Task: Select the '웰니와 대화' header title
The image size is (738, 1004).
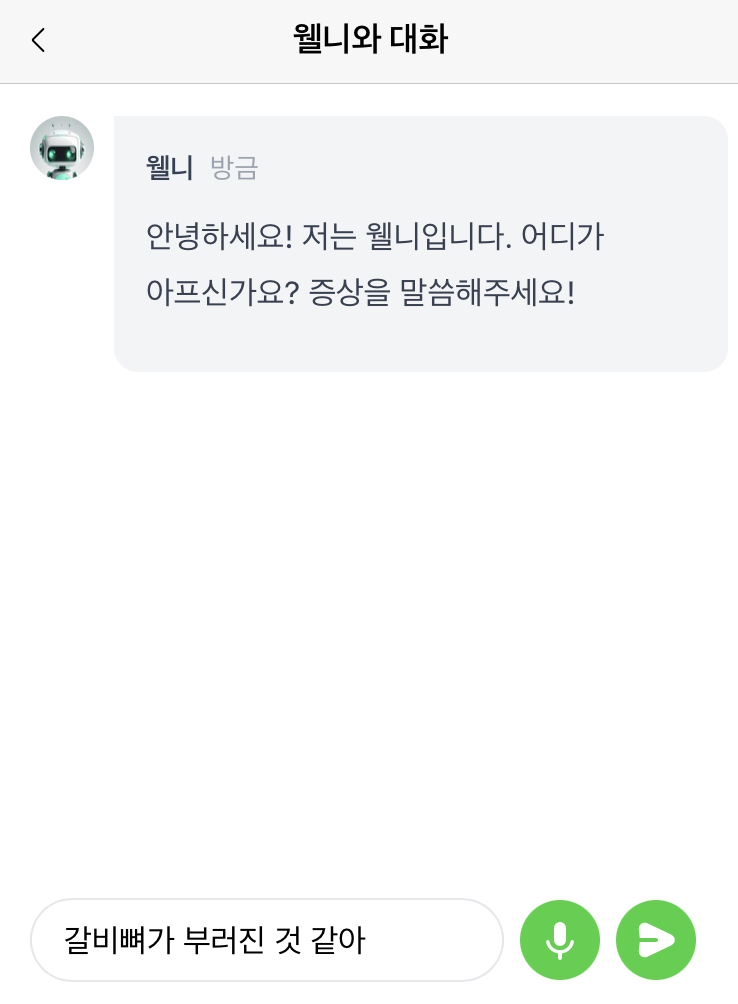Action: coord(369,40)
